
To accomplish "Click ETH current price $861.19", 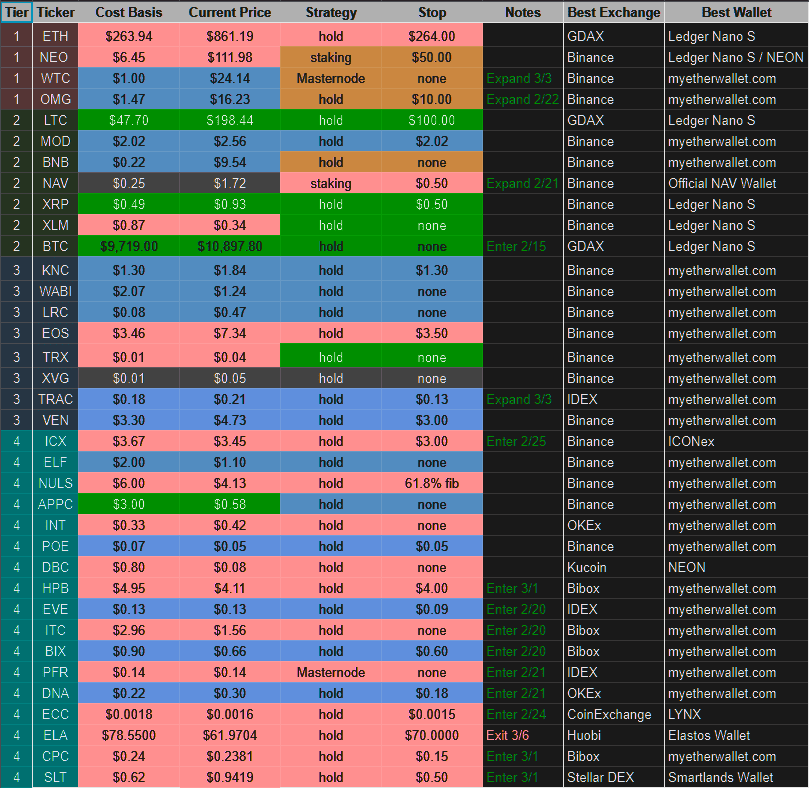I will pos(230,37).
